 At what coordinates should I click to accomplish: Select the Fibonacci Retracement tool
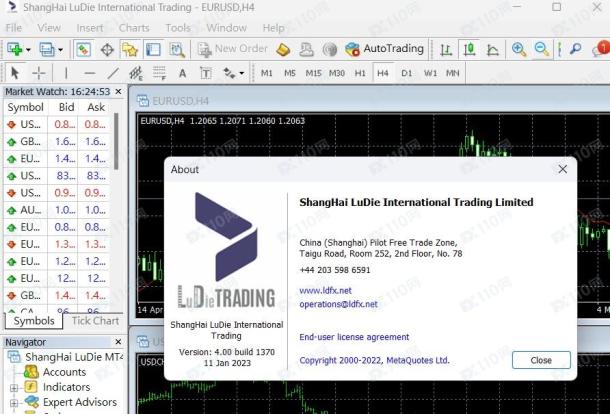[159, 73]
